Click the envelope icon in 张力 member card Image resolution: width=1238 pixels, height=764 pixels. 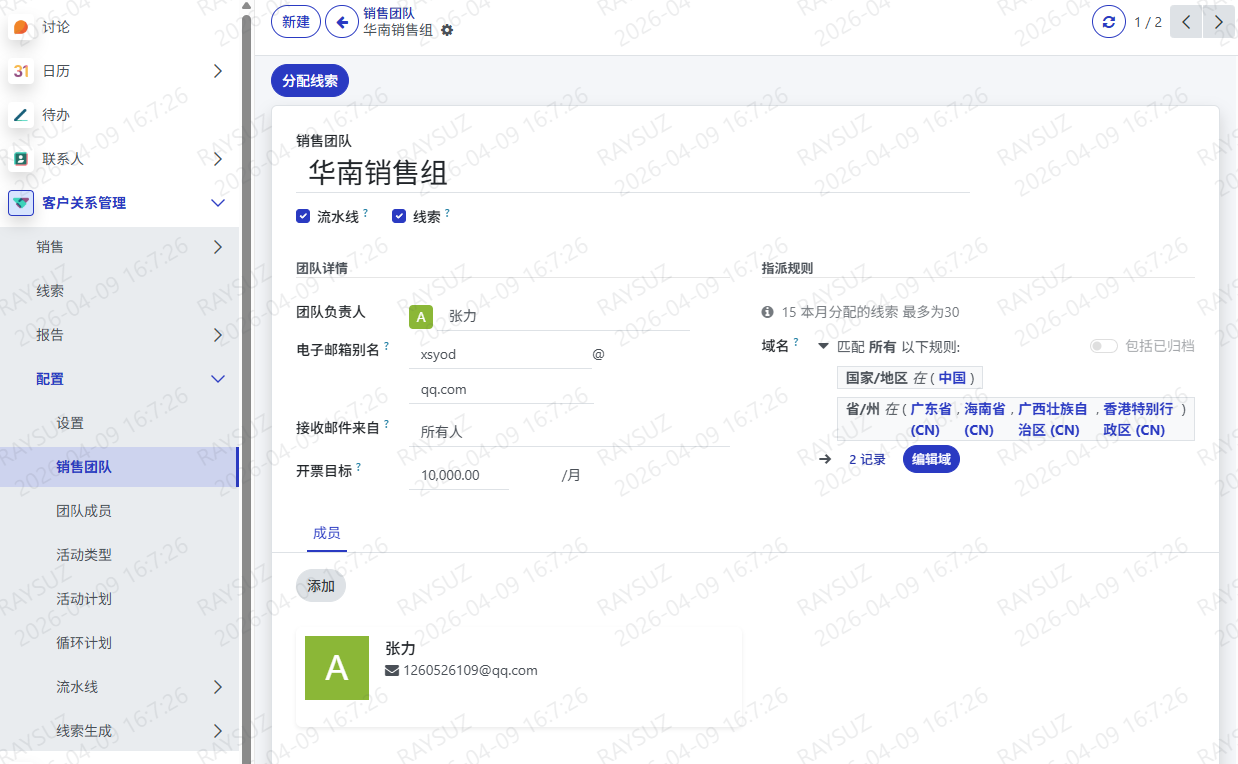(x=392, y=671)
